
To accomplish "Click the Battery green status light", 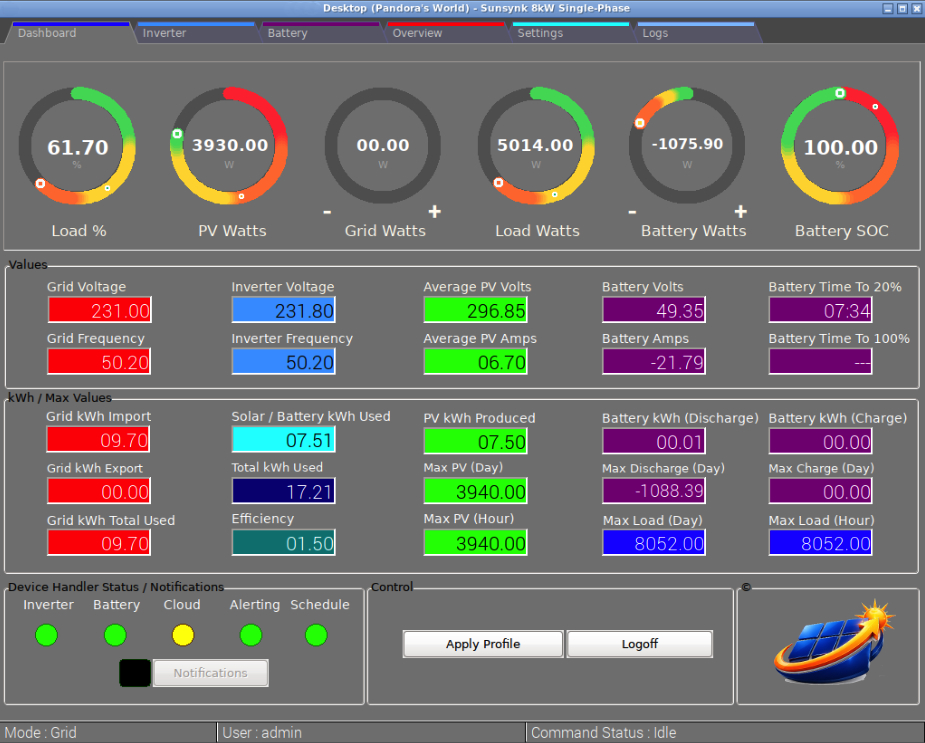I will pos(115,635).
